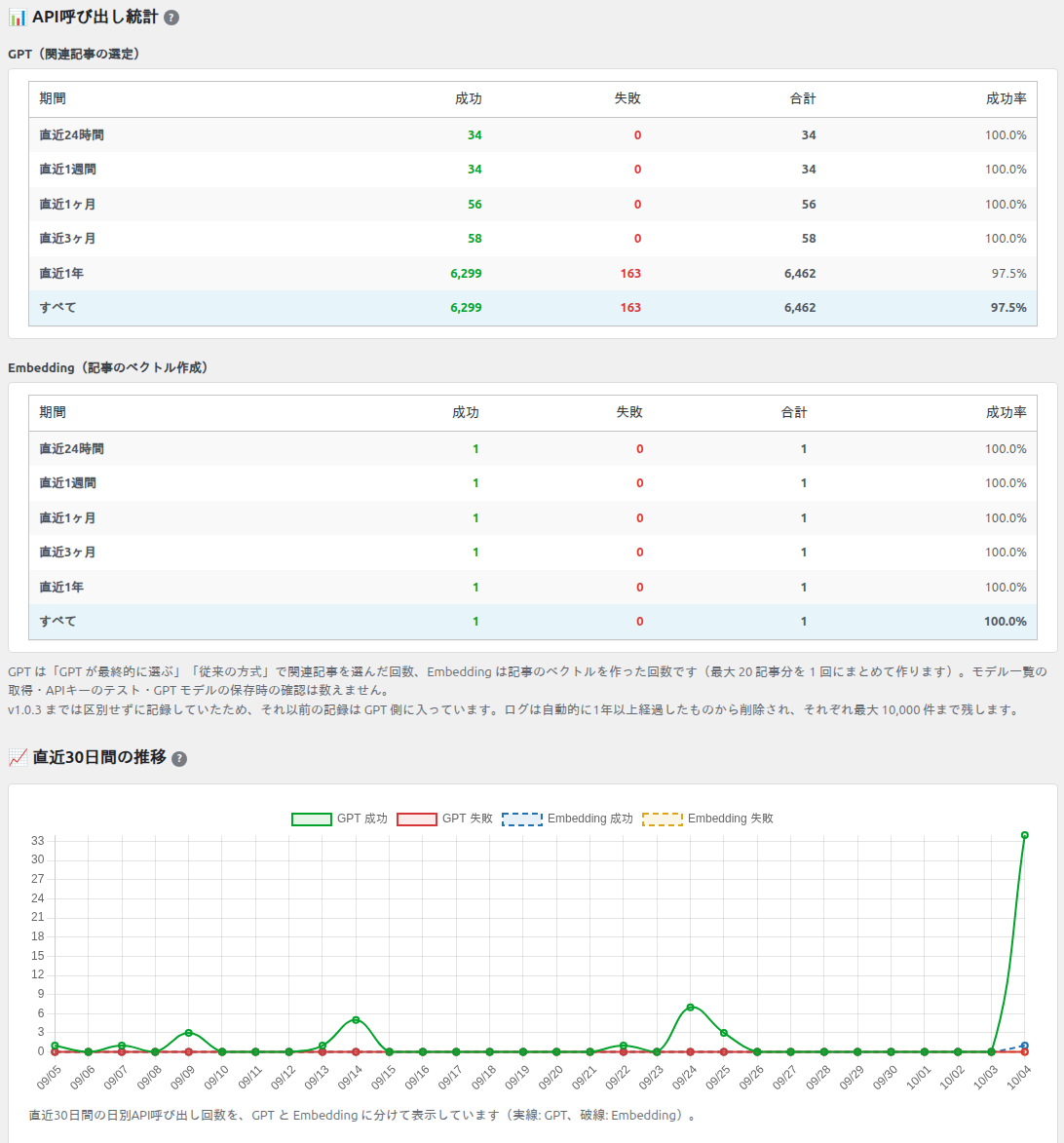The width and height of the screenshot is (1064, 1143).
Task: Click 直近1年 label in Embedding table
Action: point(61,587)
